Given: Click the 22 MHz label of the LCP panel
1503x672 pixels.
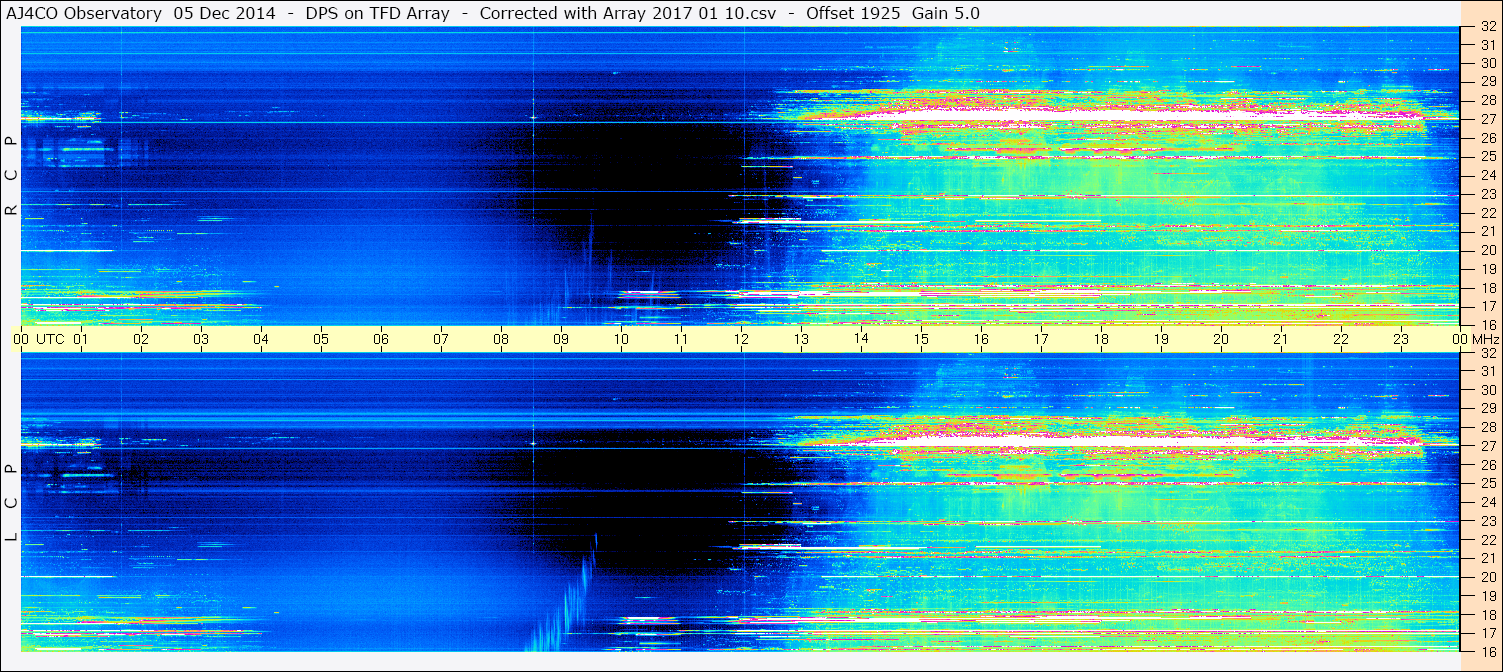Looking at the screenshot, I should tap(1487, 539).
